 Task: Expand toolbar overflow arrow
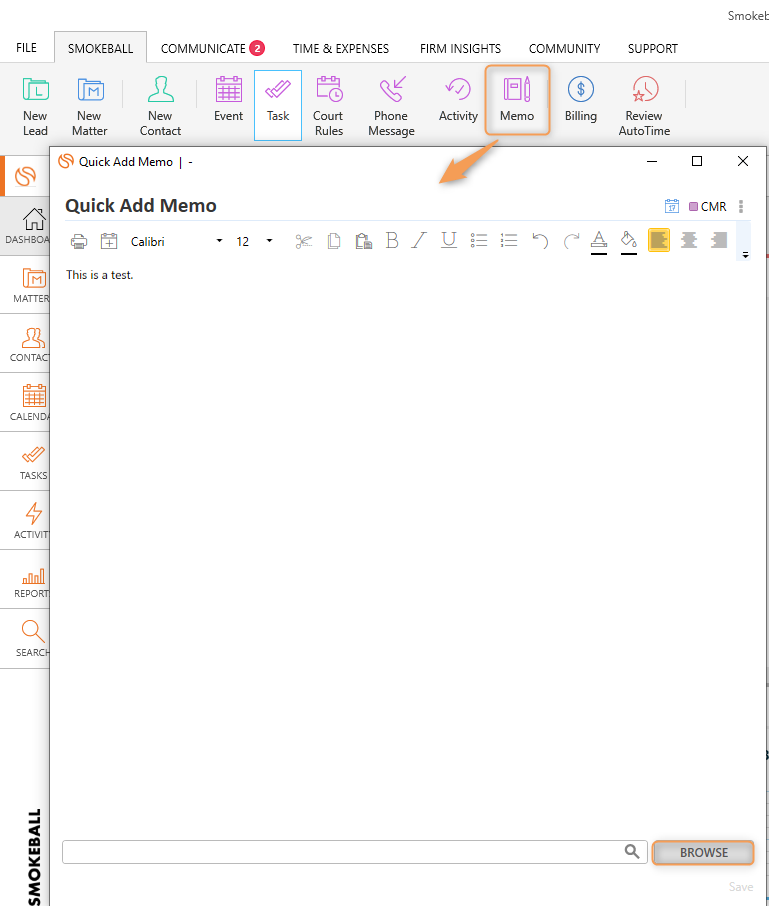[x=745, y=255]
